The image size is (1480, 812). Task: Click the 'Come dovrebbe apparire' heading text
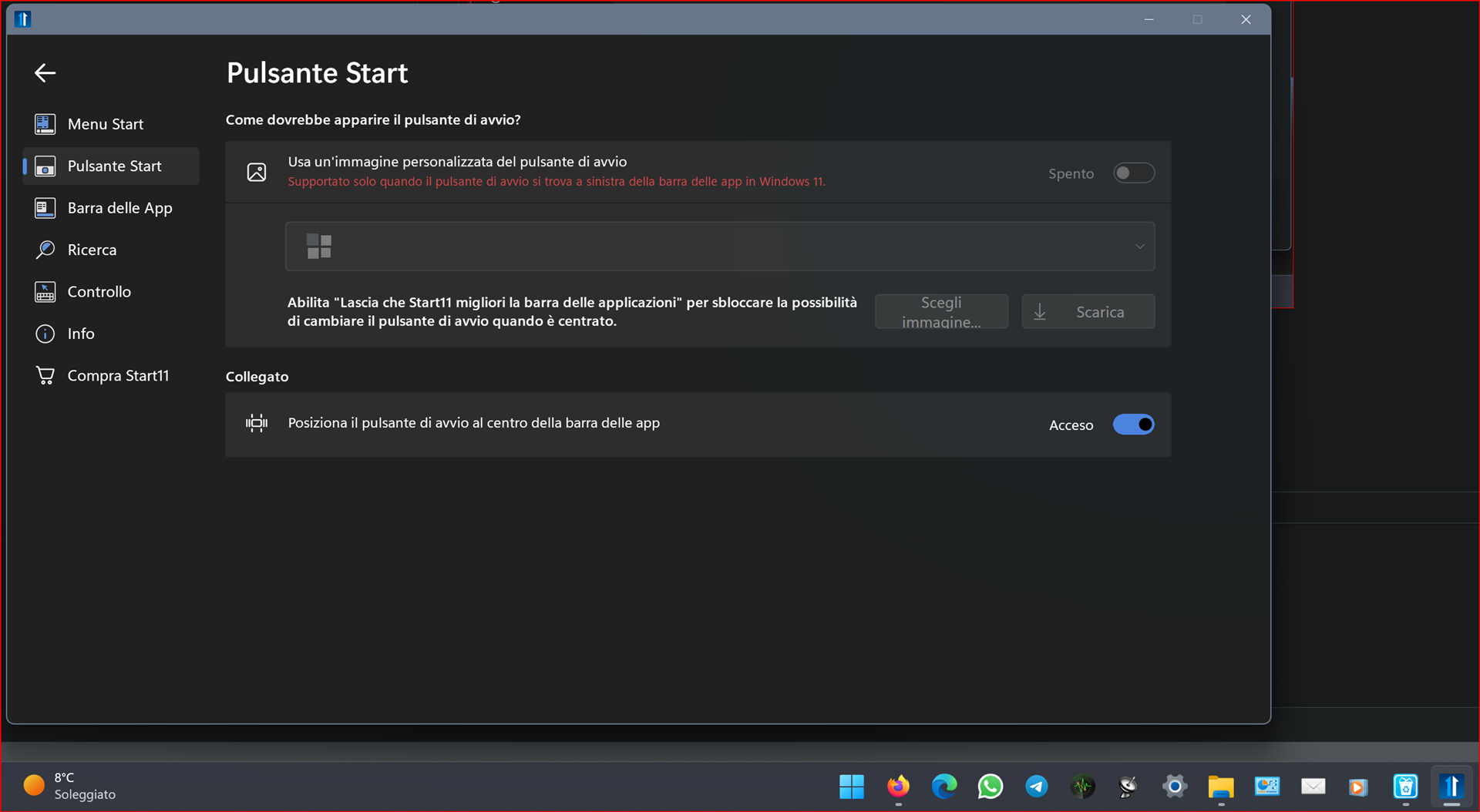pyautogui.click(x=373, y=120)
